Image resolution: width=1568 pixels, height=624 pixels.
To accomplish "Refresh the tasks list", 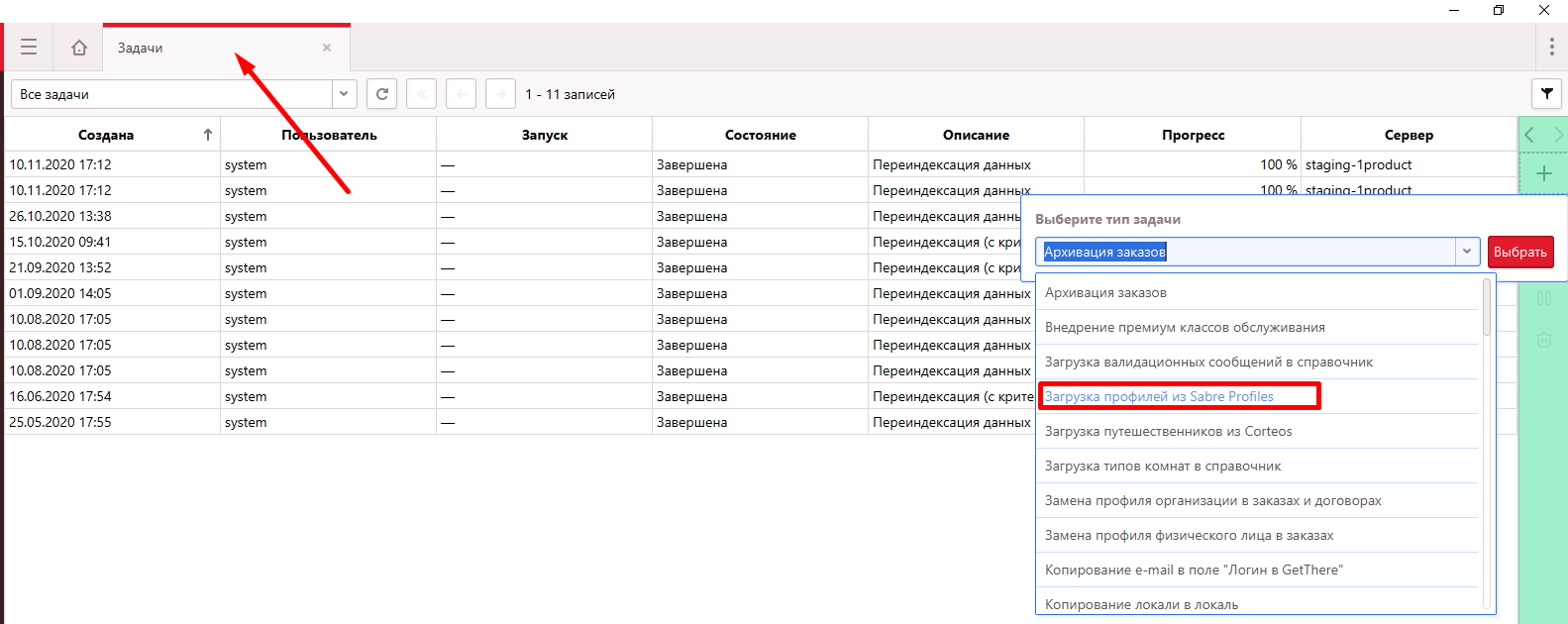I will [x=381, y=94].
